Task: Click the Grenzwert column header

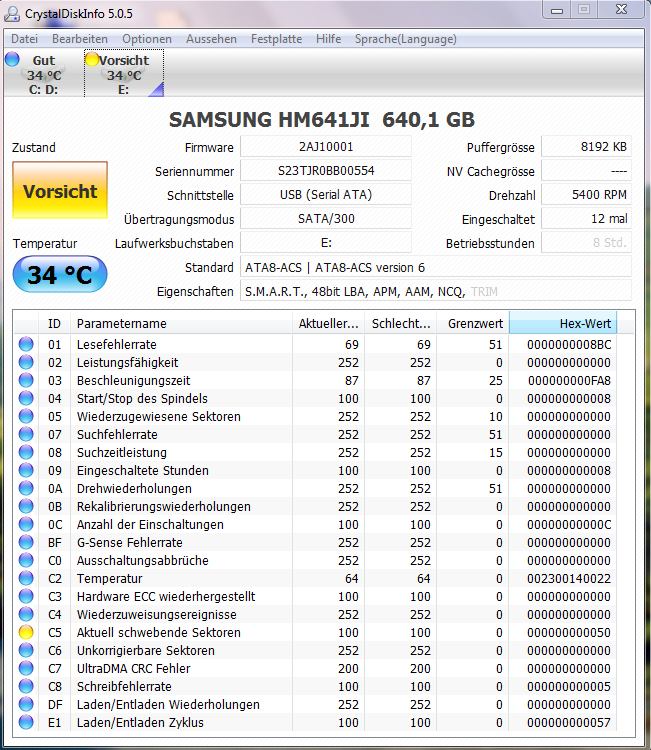Action: 473,323
